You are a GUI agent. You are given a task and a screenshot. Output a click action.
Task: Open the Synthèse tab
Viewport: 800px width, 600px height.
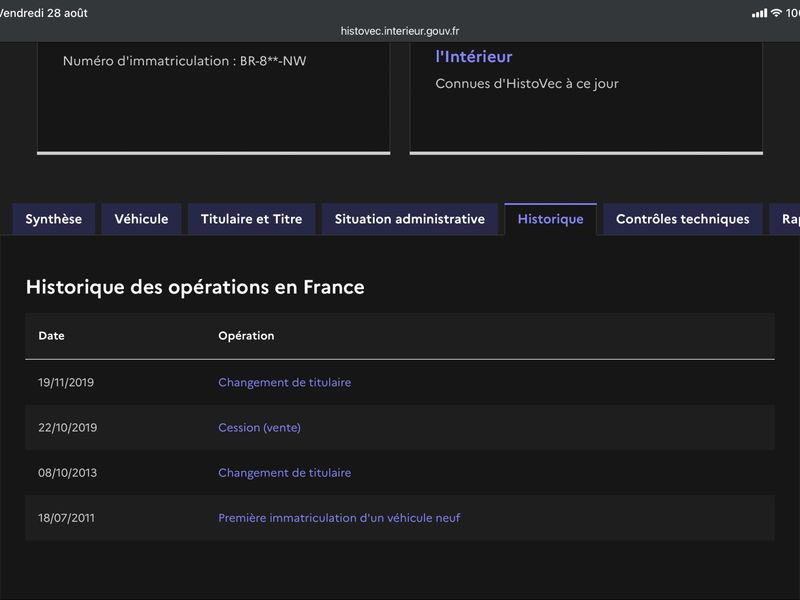click(54, 219)
